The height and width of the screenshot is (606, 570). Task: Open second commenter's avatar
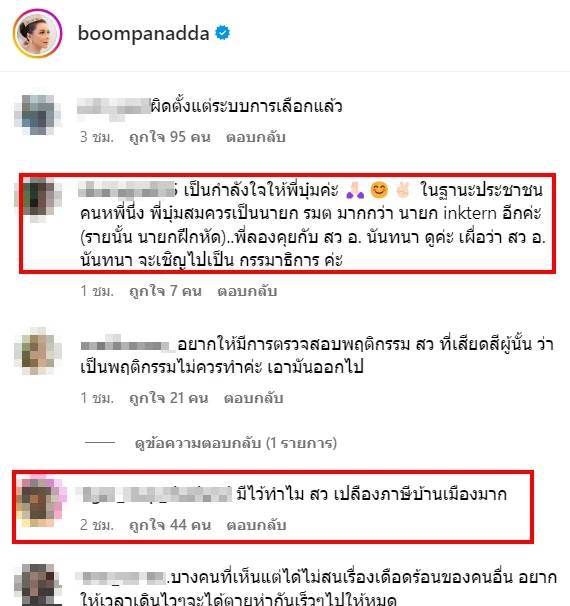38,200
